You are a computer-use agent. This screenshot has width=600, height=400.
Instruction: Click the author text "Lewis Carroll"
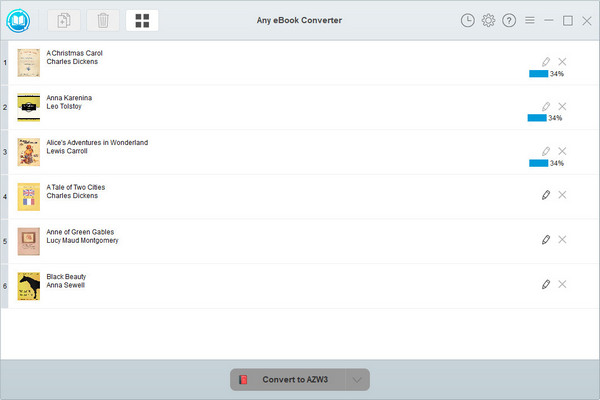(67, 151)
